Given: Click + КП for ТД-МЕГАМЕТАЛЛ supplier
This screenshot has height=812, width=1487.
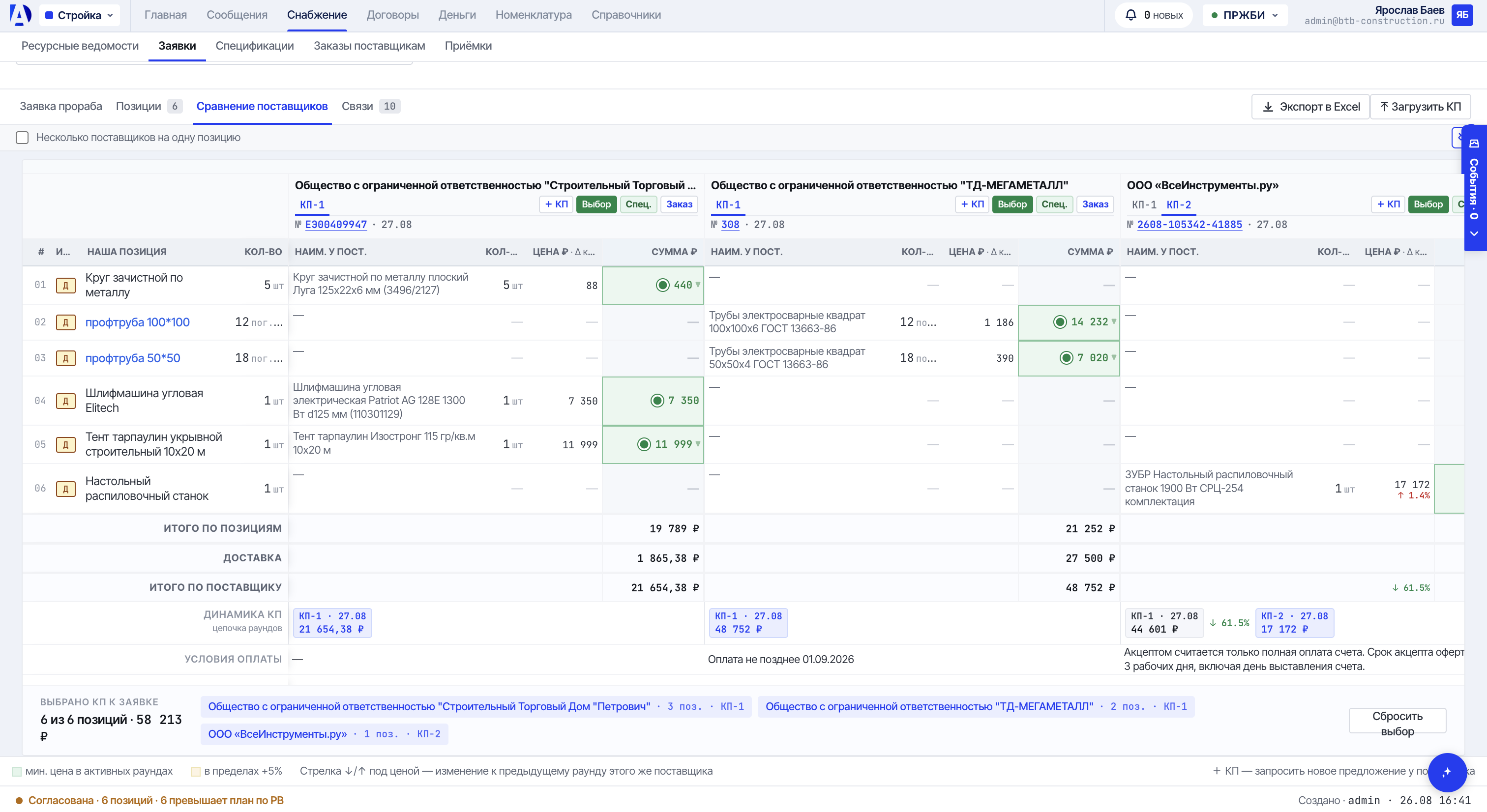Looking at the screenshot, I should click(972, 204).
